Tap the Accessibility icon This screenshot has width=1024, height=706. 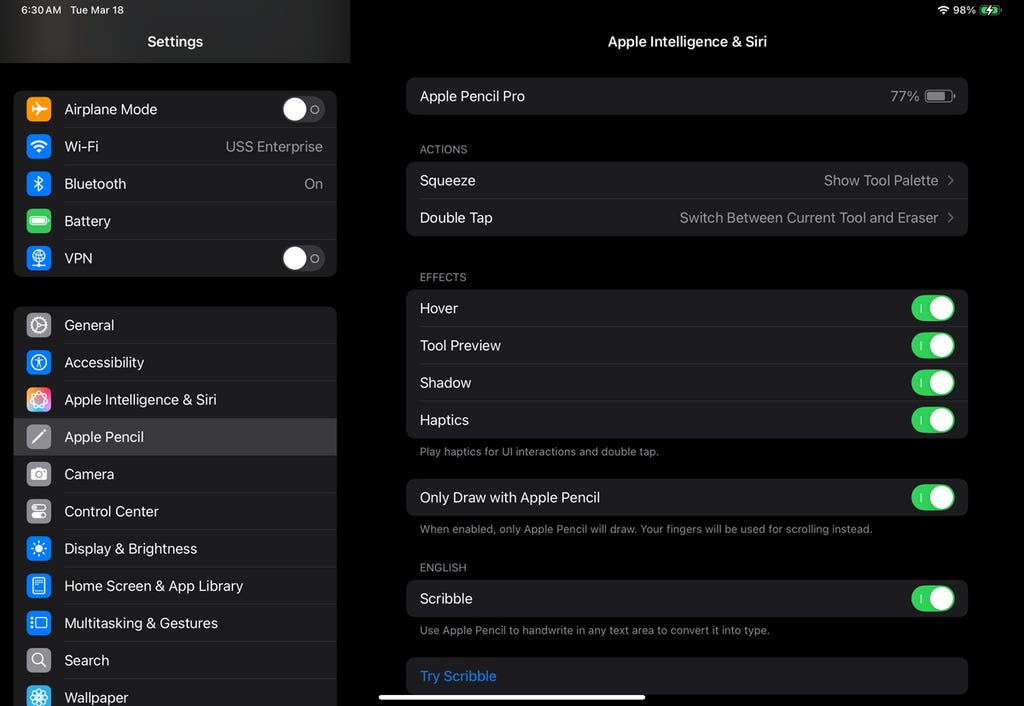[39, 362]
